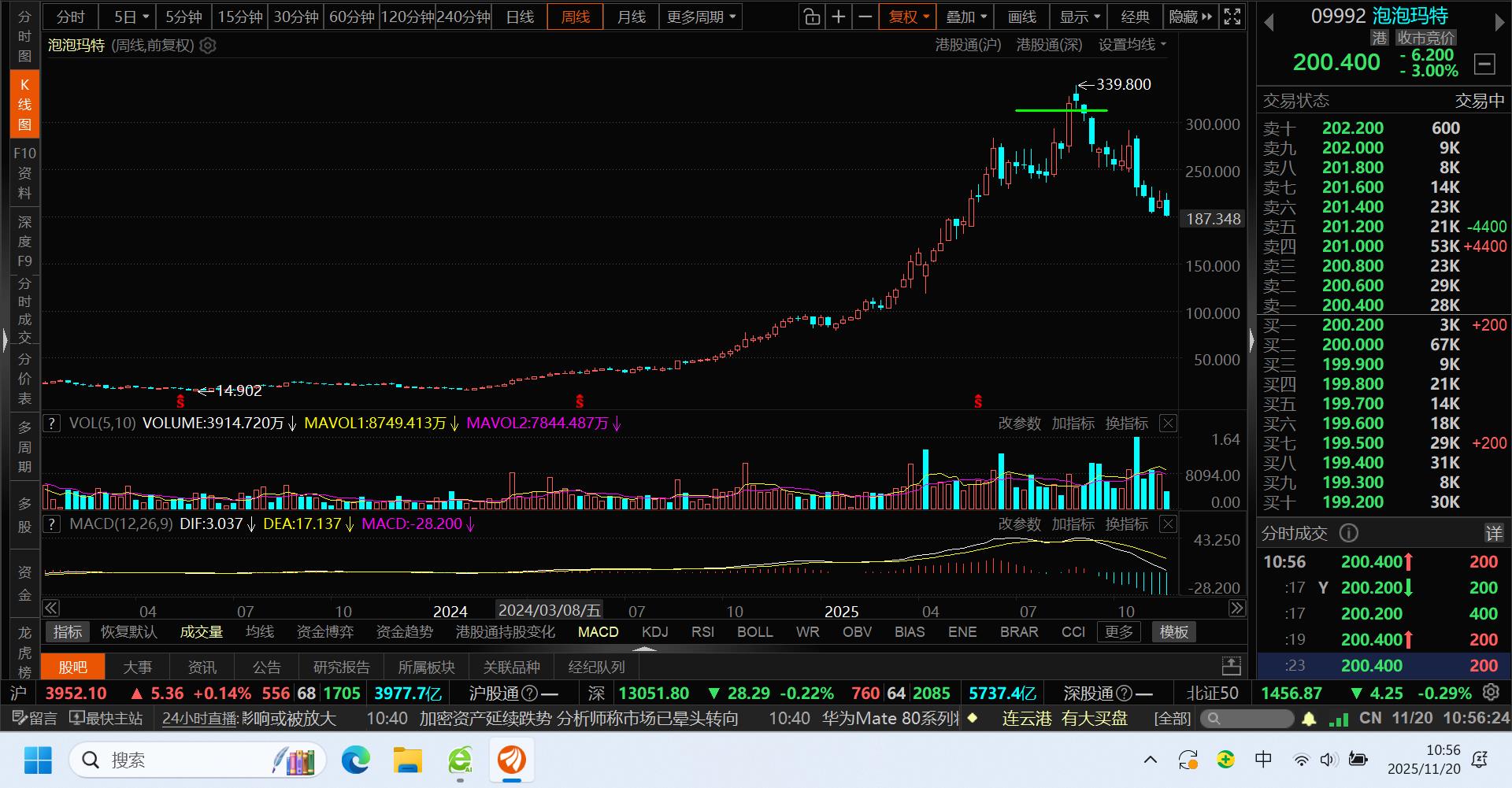Open notifications bell in the status bar
The width and height of the screenshot is (1512, 788).
pyautogui.click(x=1309, y=719)
